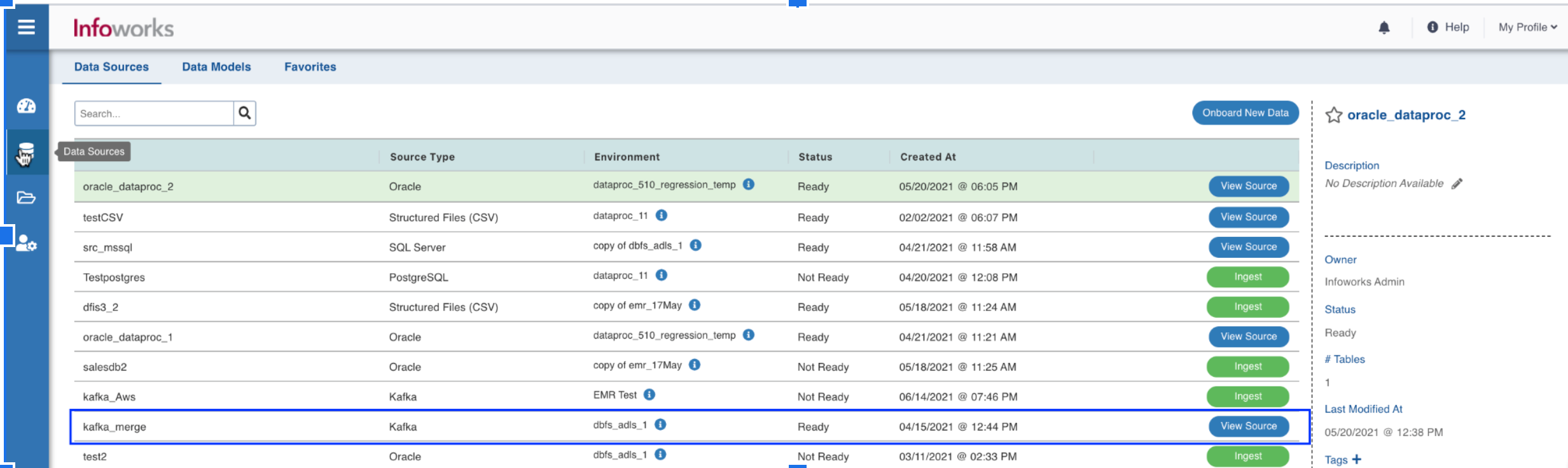1568x468 pixels.
Task: Open Data Sources icon in sidebar
Action: [26, 153]
